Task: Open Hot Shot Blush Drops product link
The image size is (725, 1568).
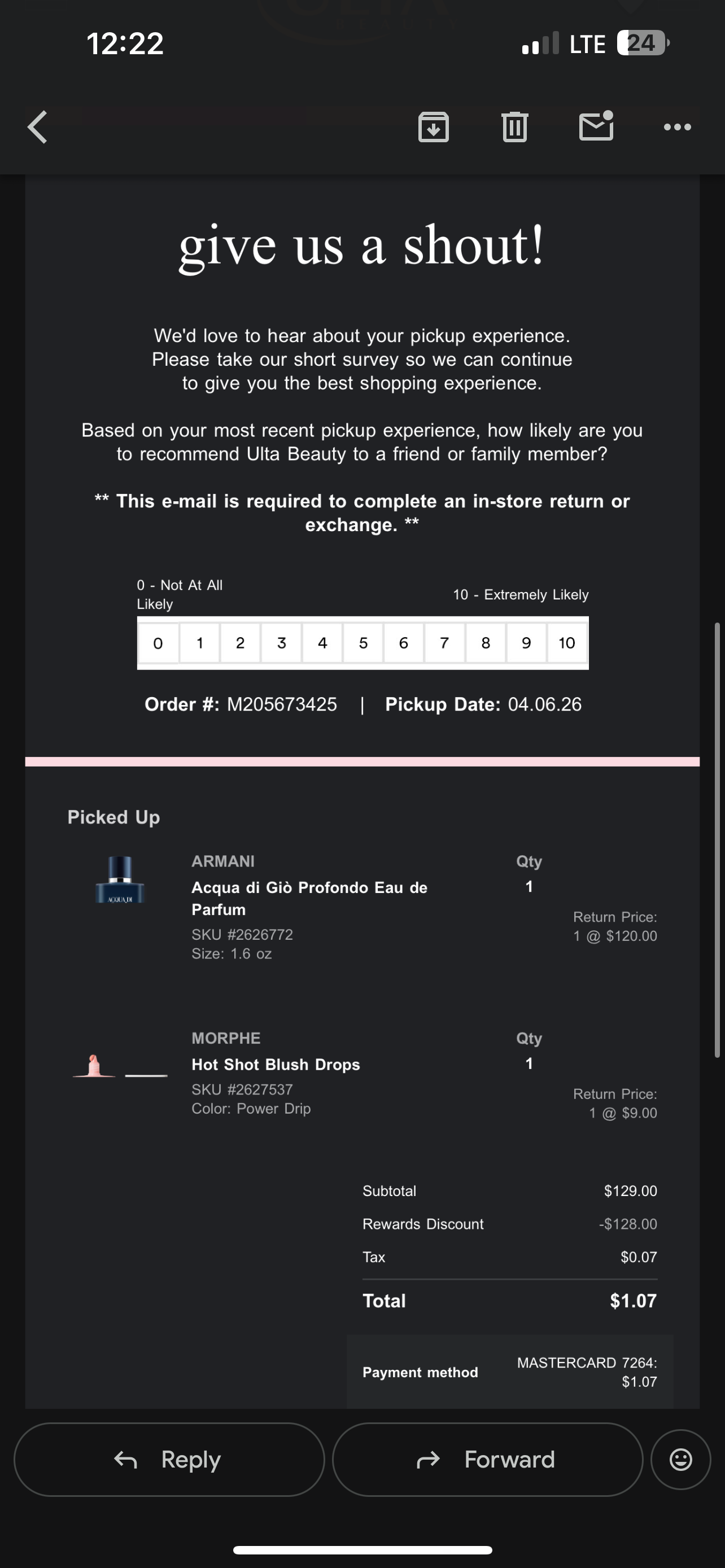Action: point(275,1064)
